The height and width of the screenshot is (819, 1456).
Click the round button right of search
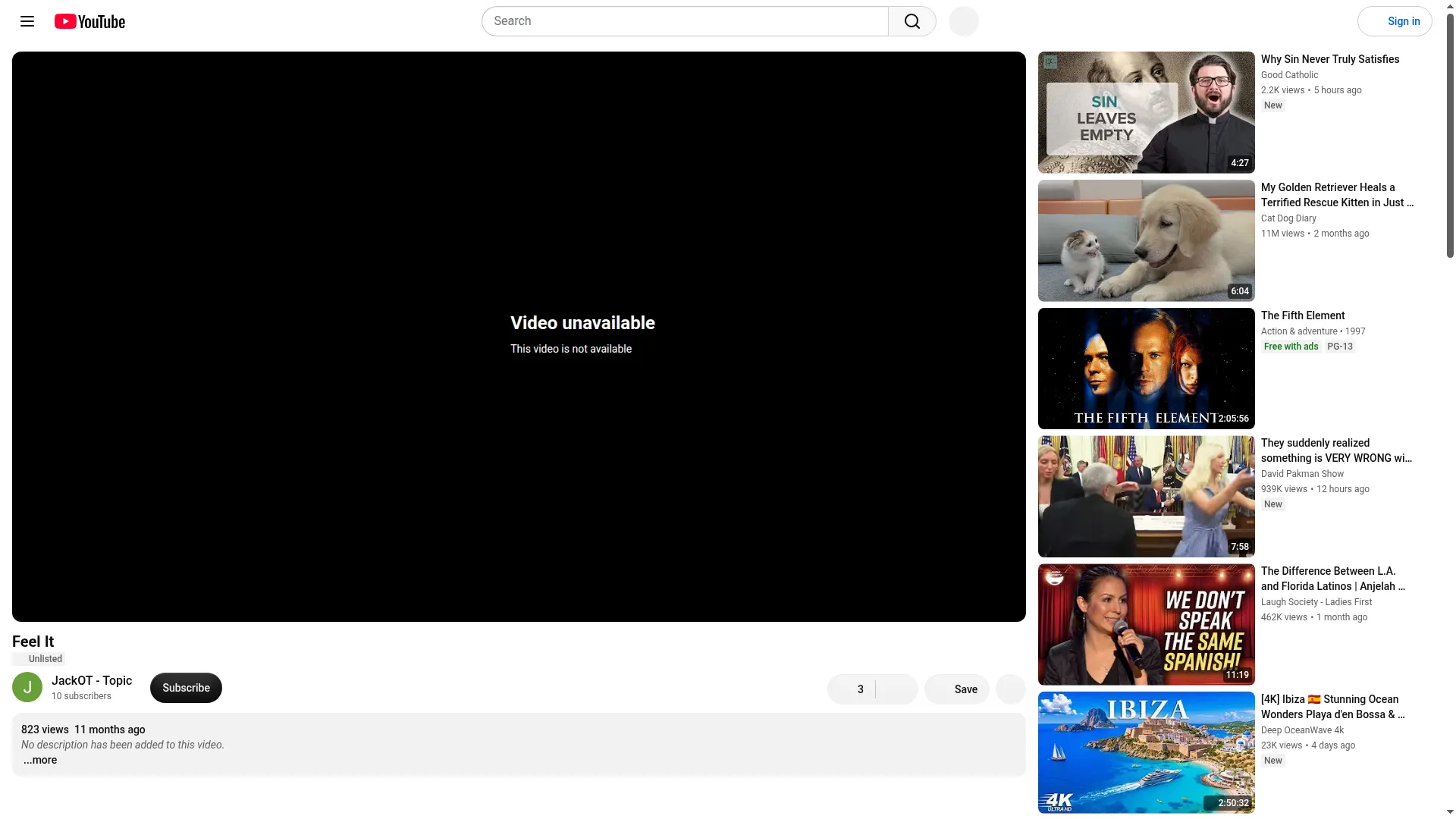[964, 21]
